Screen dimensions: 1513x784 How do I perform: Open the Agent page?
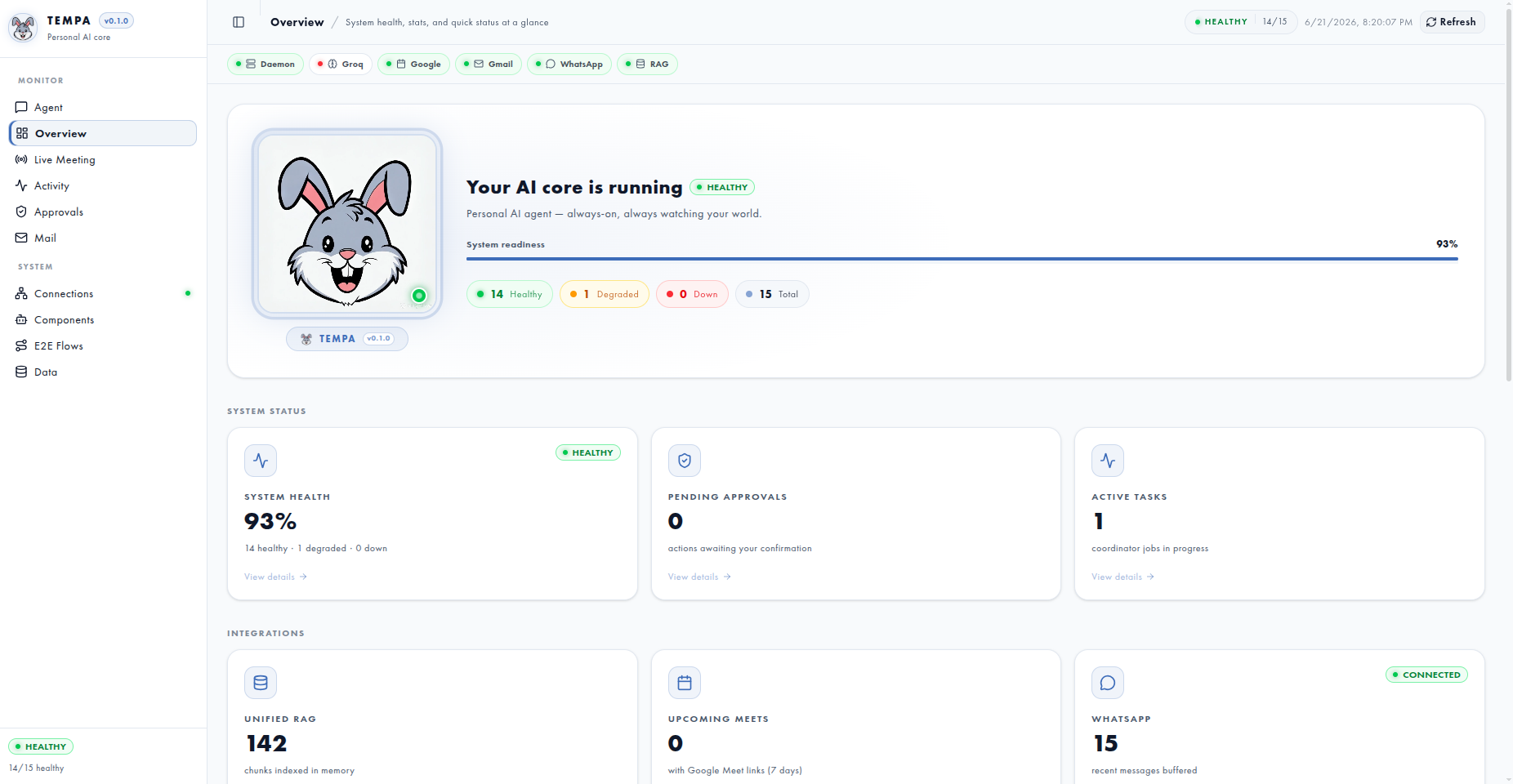coord(103,107)
